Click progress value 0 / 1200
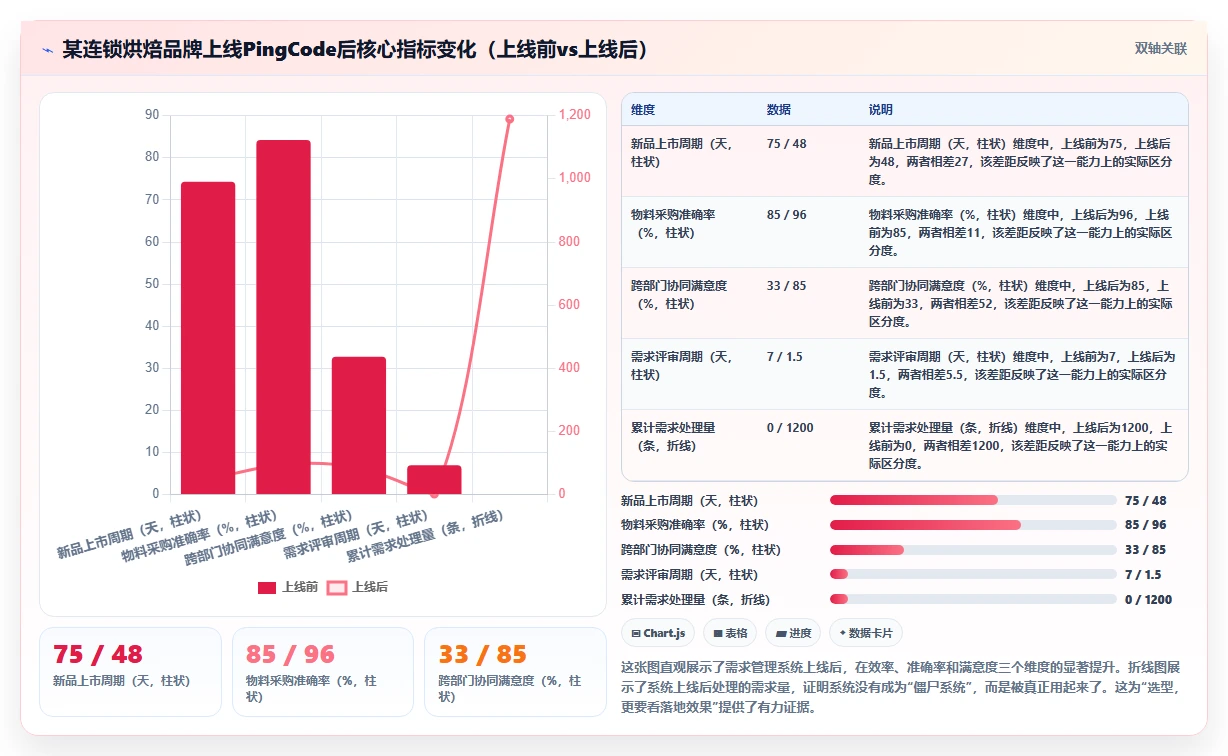 point(1148,600)
